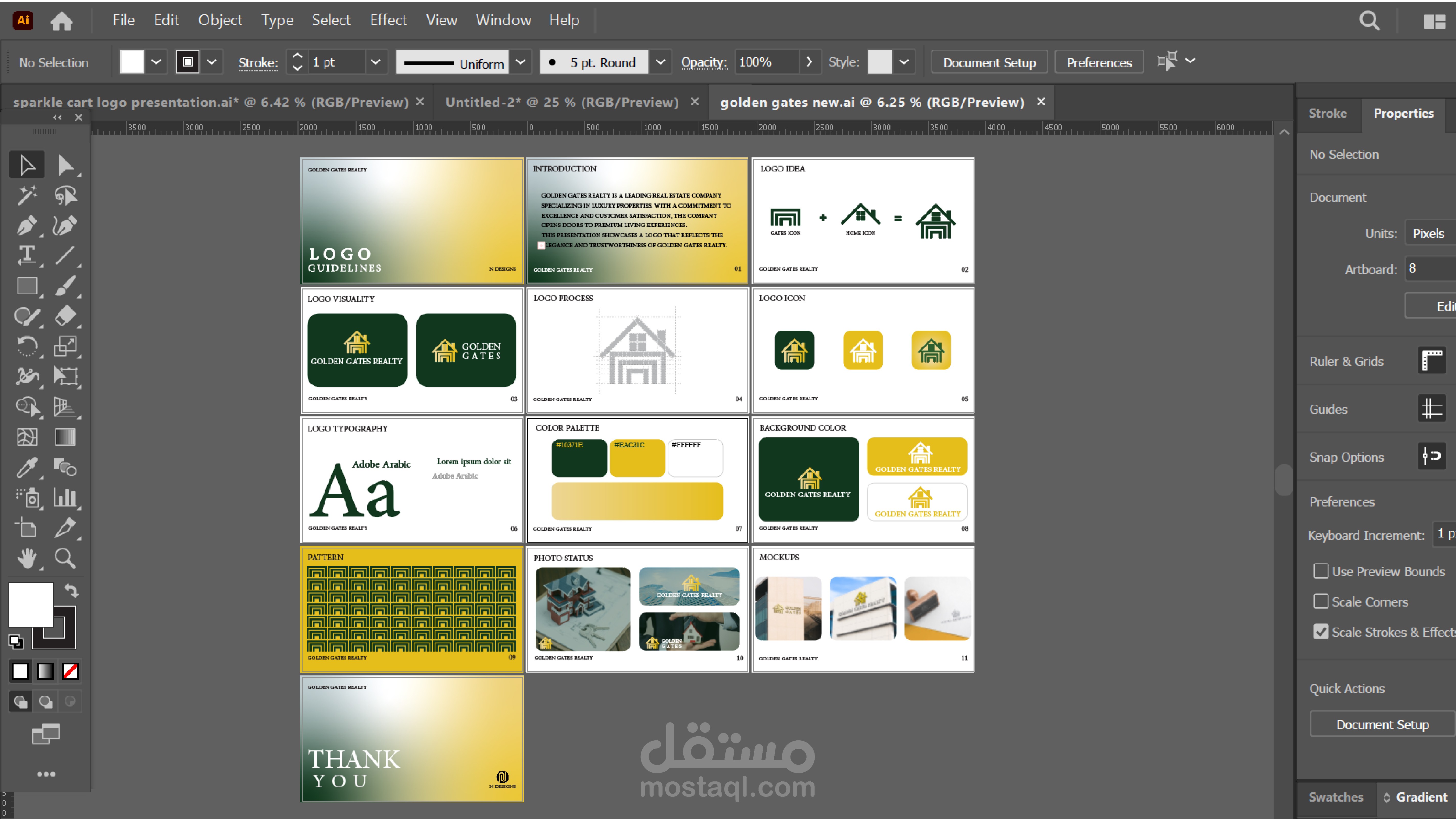Open the 5 pt. Round brush dropdown
1456x819 pixels.
coord(660,62)
